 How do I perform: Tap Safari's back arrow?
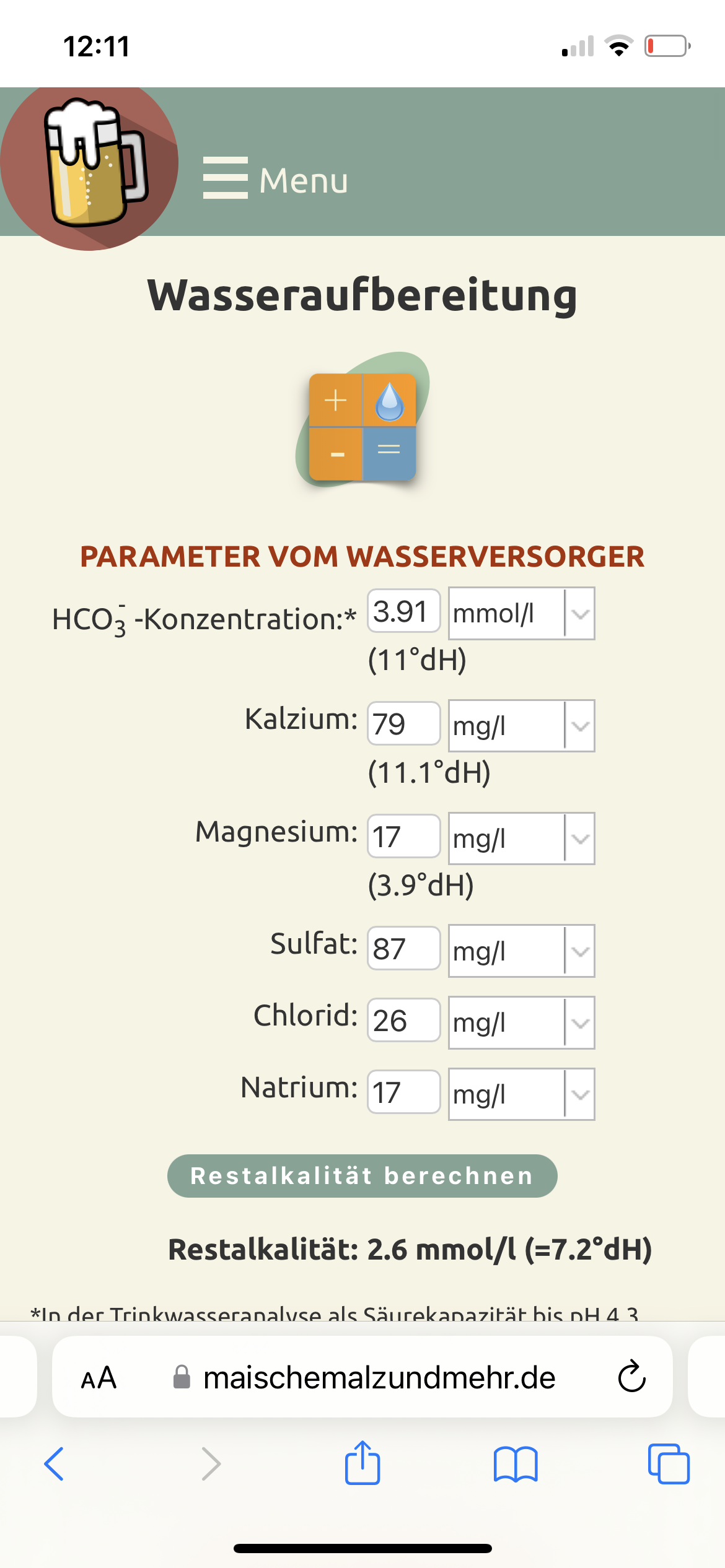click(x=55, y=1464)
